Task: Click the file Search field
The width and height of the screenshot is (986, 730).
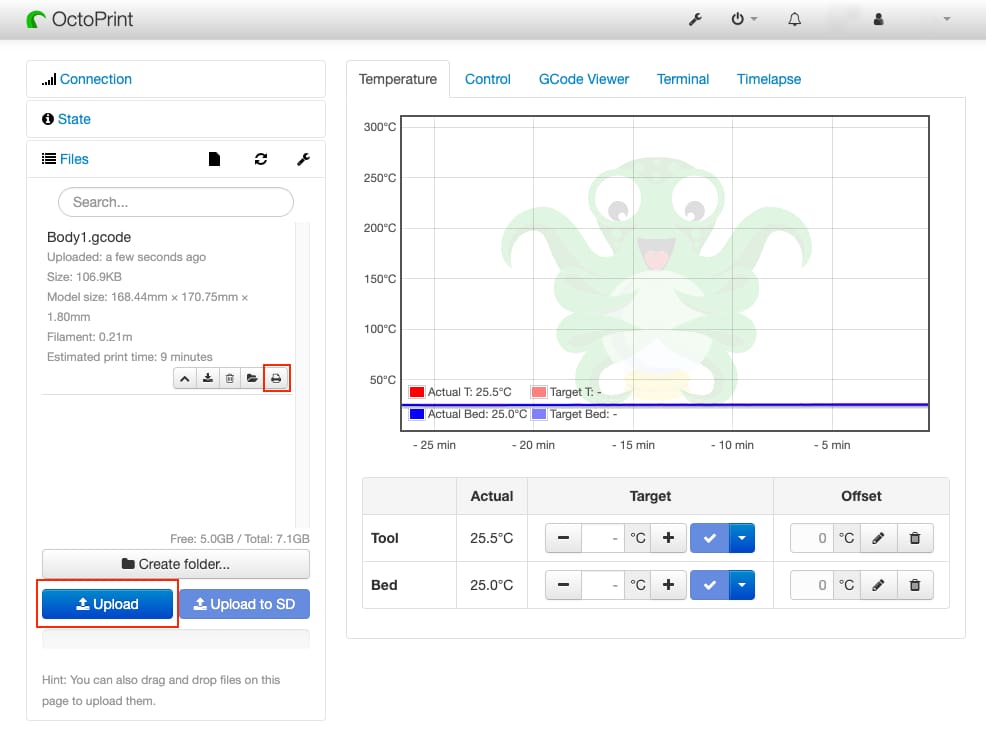Action: pyautogui.click(x=176, y=202)
